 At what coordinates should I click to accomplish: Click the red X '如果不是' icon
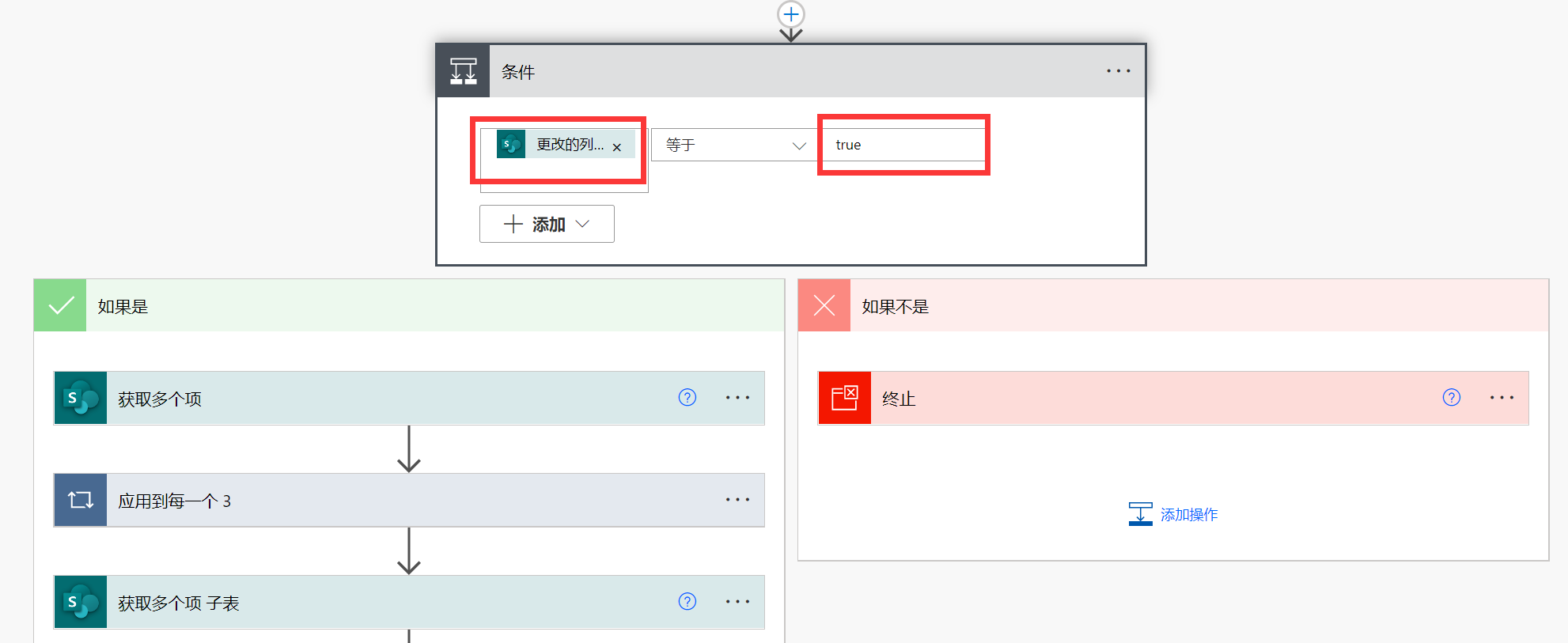(824, 305)
